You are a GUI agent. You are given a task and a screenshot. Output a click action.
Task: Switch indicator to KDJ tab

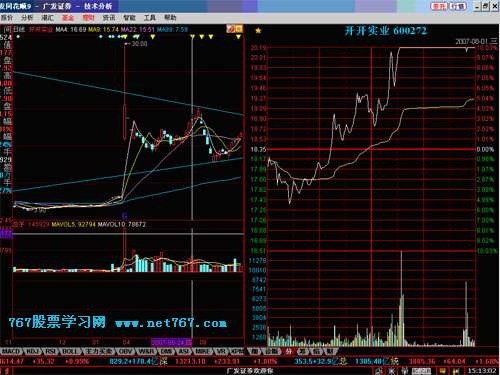(33, 351)
